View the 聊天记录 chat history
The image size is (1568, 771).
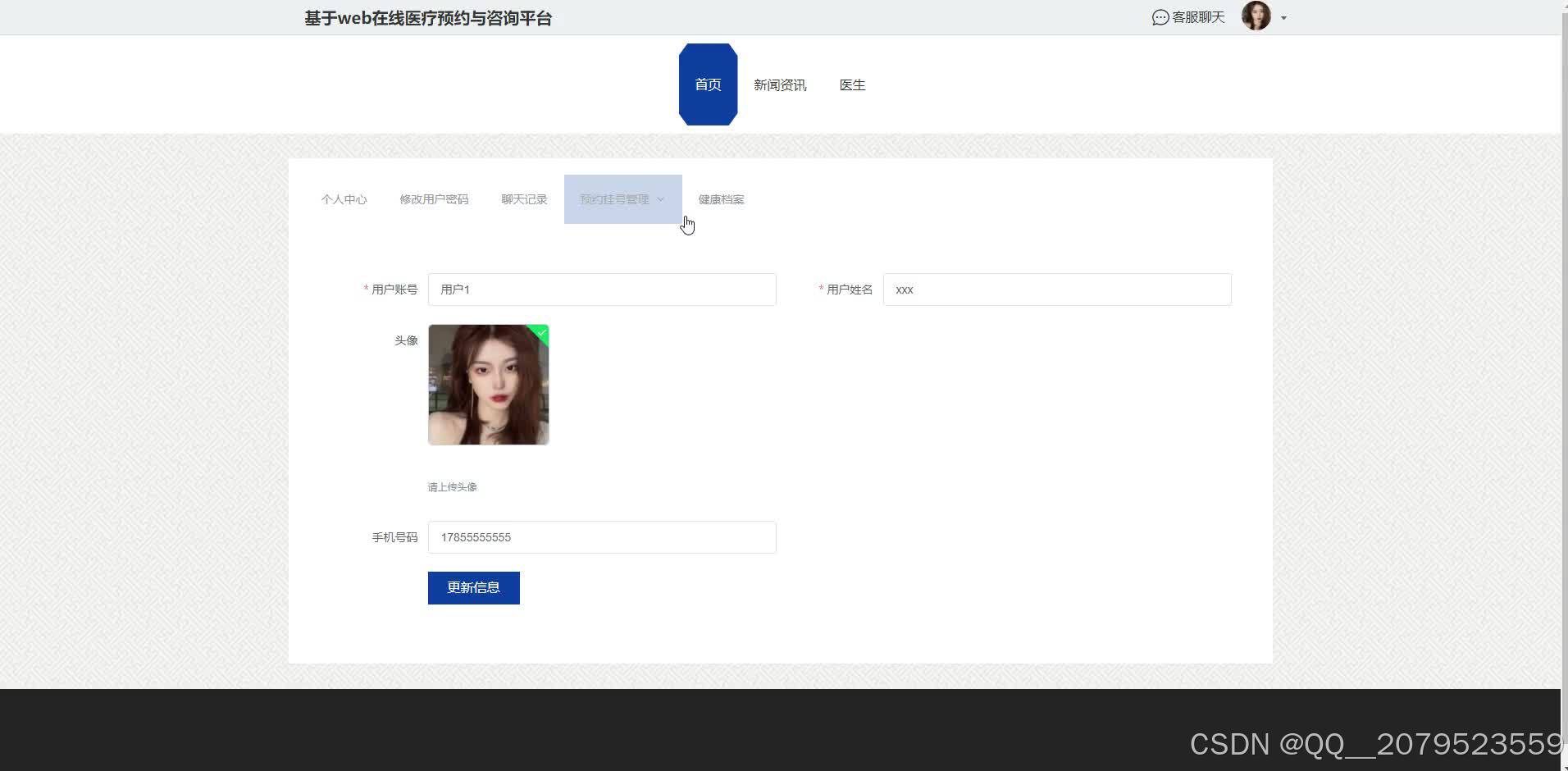click(x=524, y=198)
